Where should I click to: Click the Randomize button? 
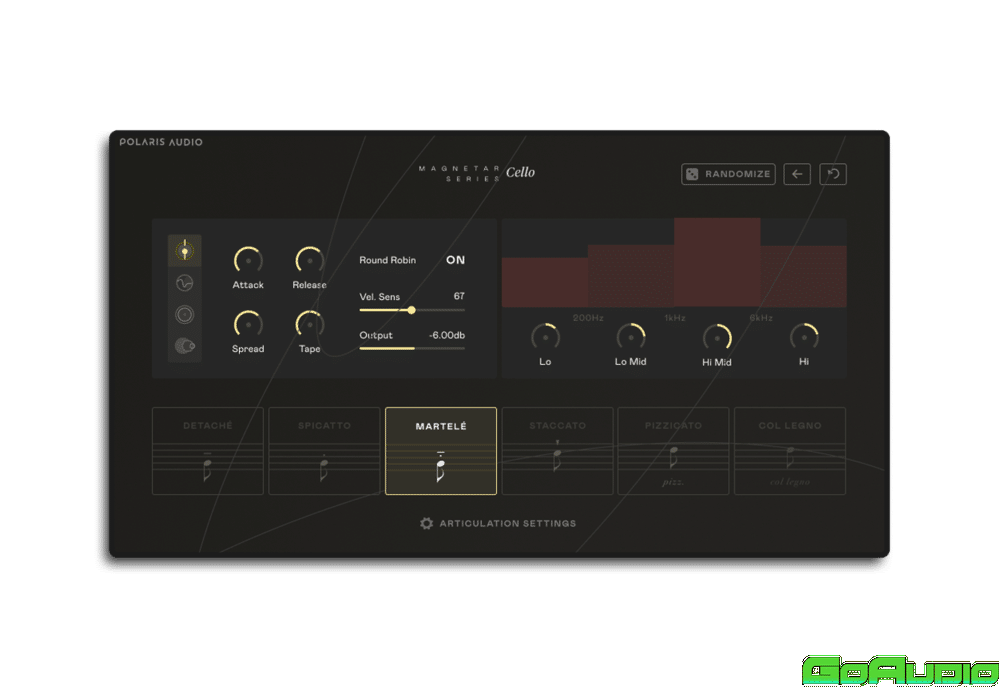[728, 174]
